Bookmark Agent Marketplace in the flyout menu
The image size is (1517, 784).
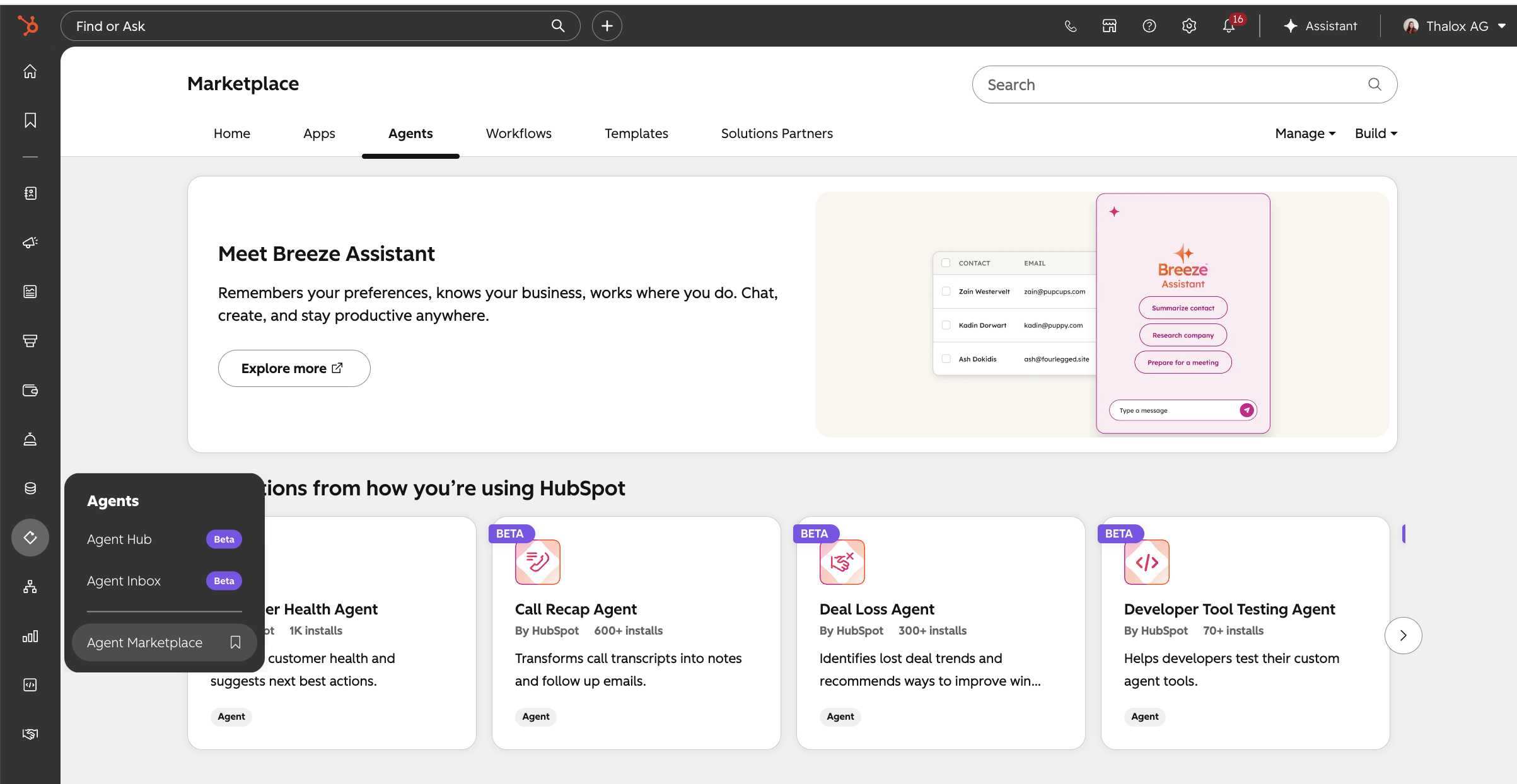point(236,642)
